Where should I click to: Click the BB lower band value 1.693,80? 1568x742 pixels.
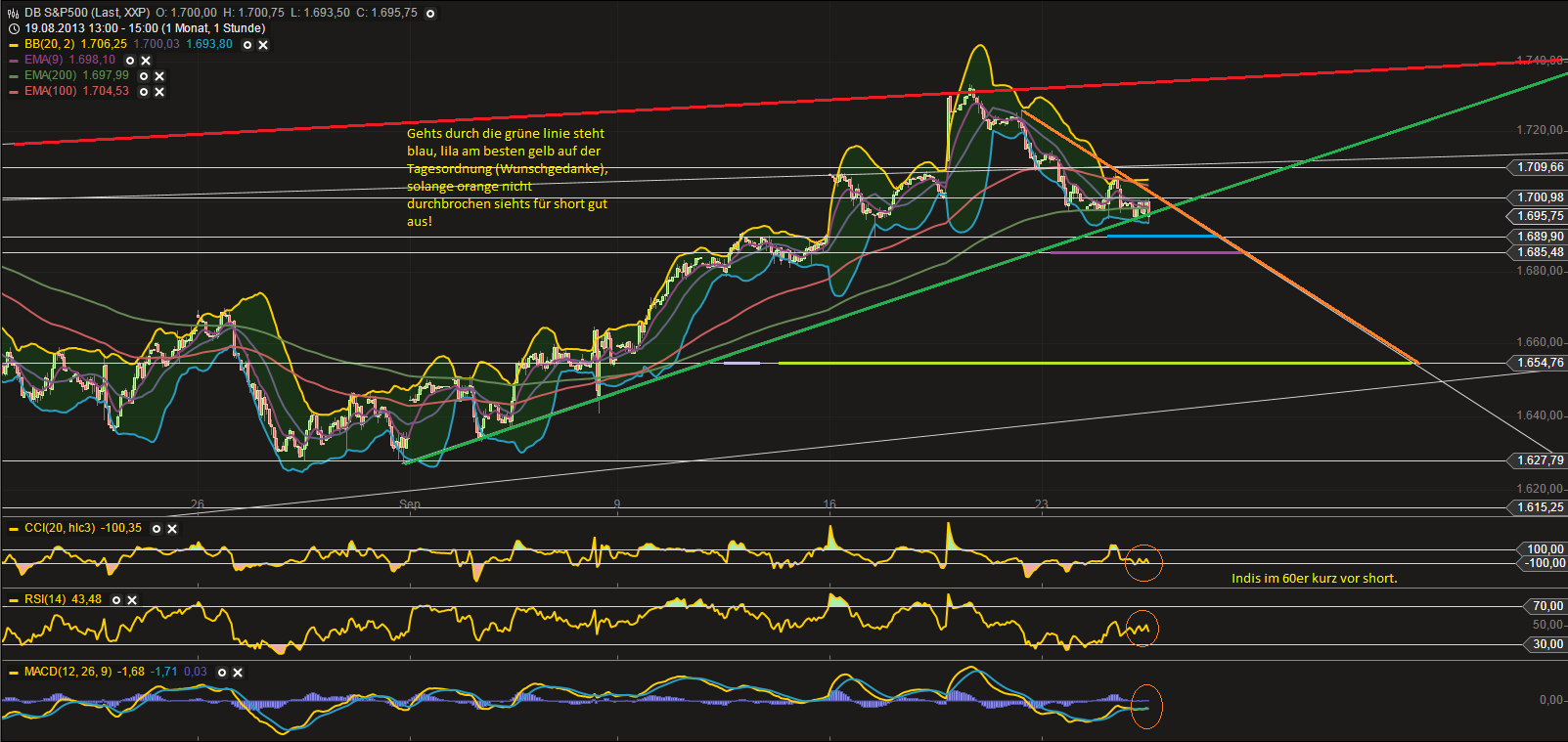click(x=209, y=44)
